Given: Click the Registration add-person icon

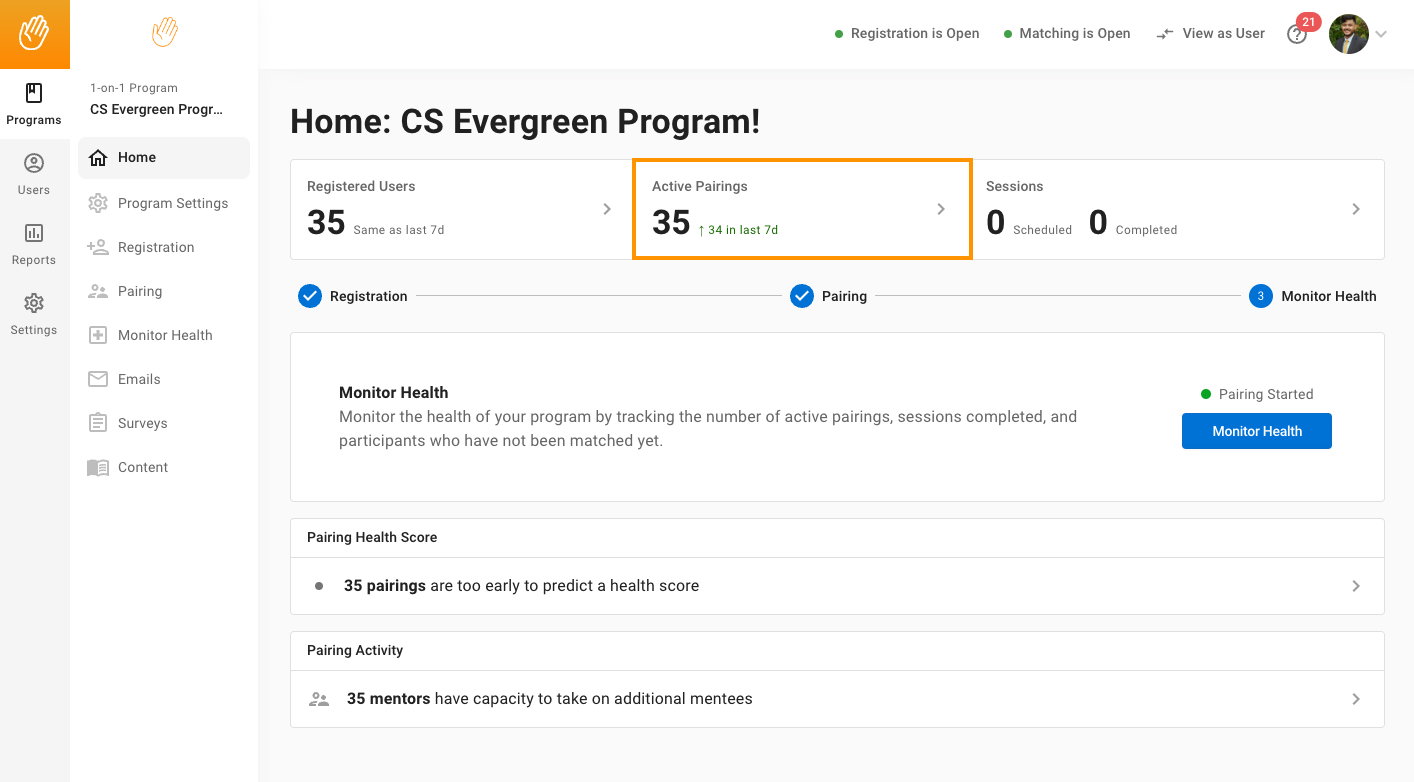Looking at the screenshot, I should point(98,247).
